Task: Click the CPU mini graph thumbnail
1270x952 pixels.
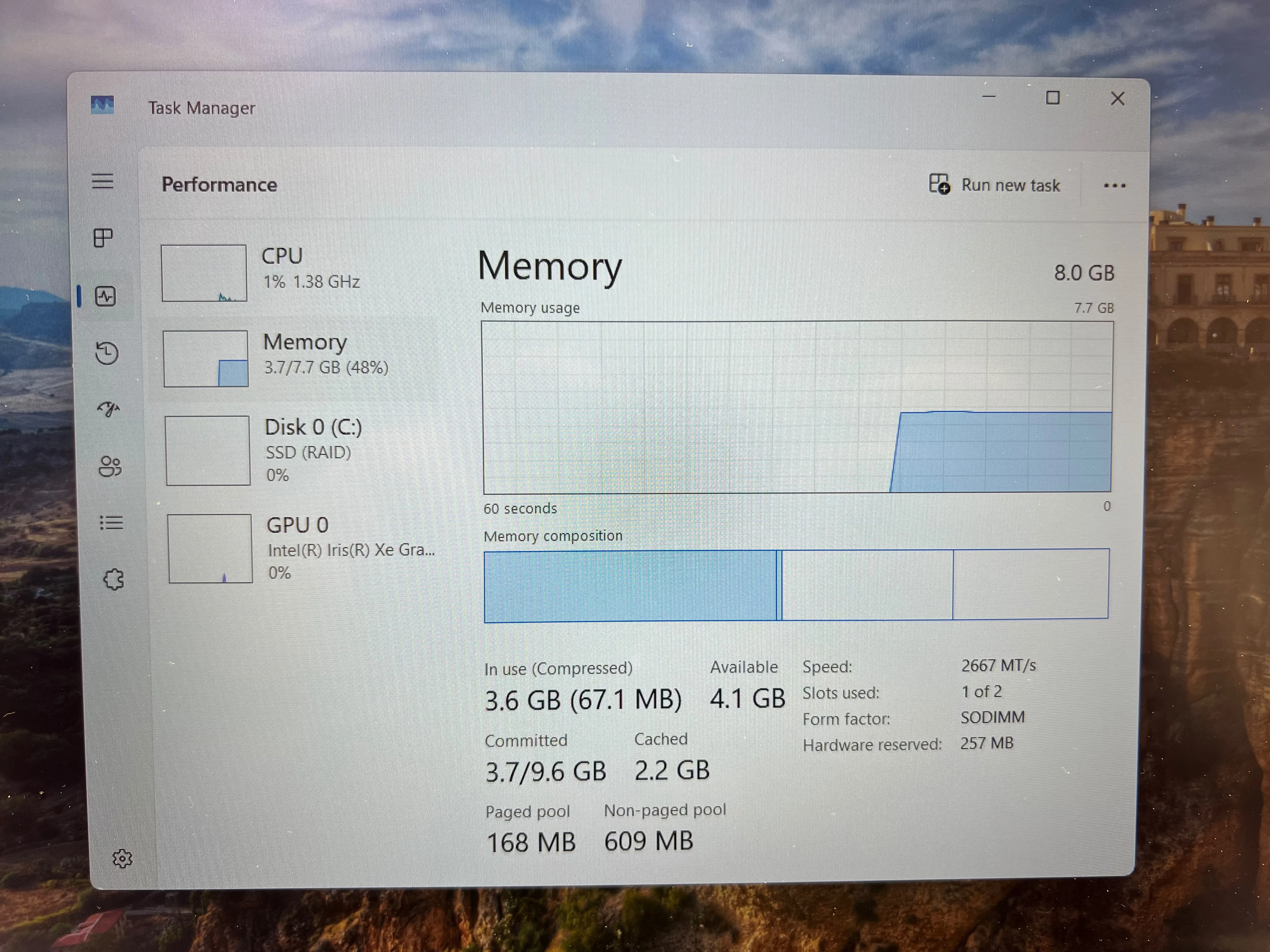Action: [x=204, y=273]
